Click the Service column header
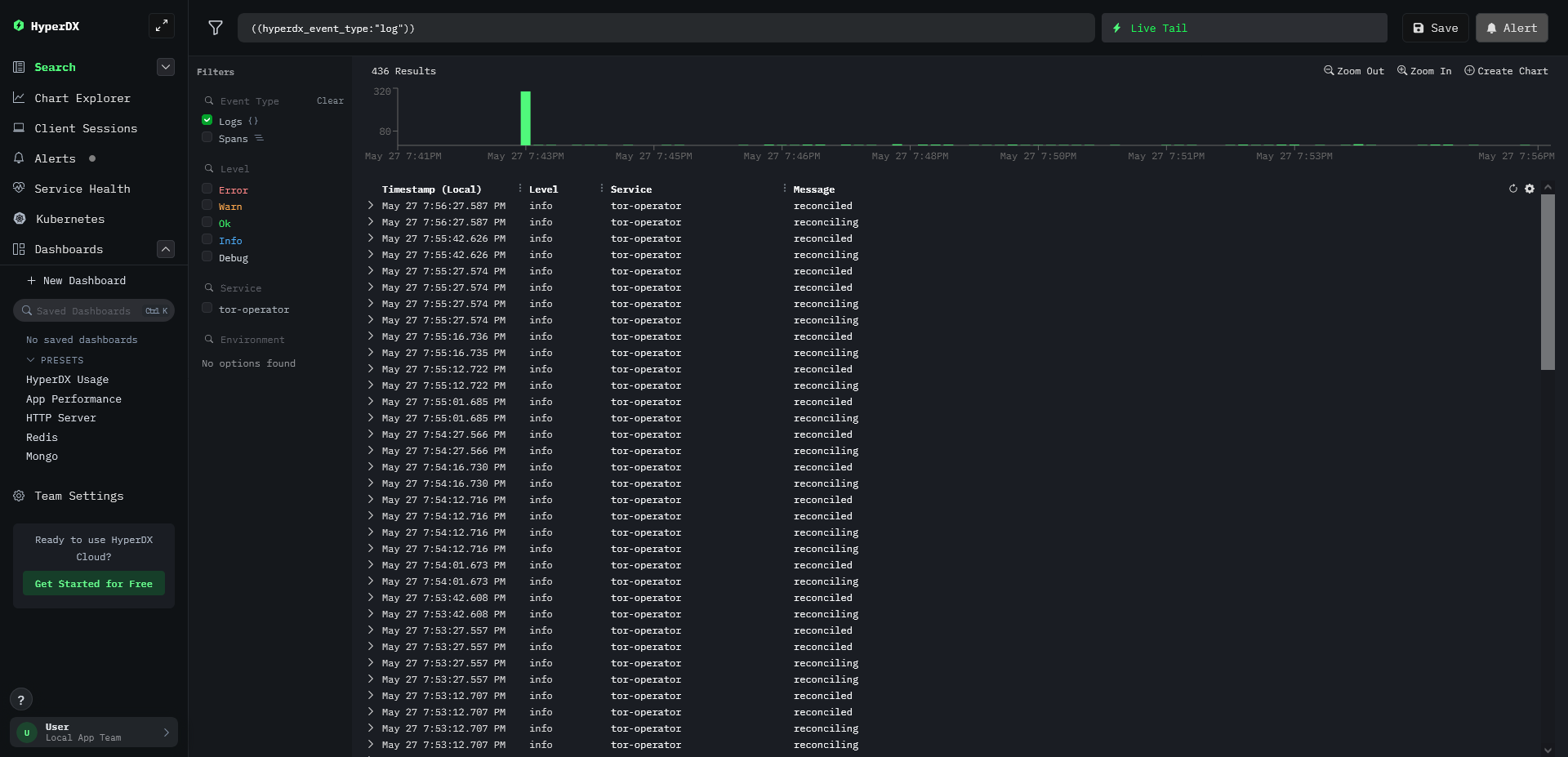The image size is (1568, 757). click(631, 189)
